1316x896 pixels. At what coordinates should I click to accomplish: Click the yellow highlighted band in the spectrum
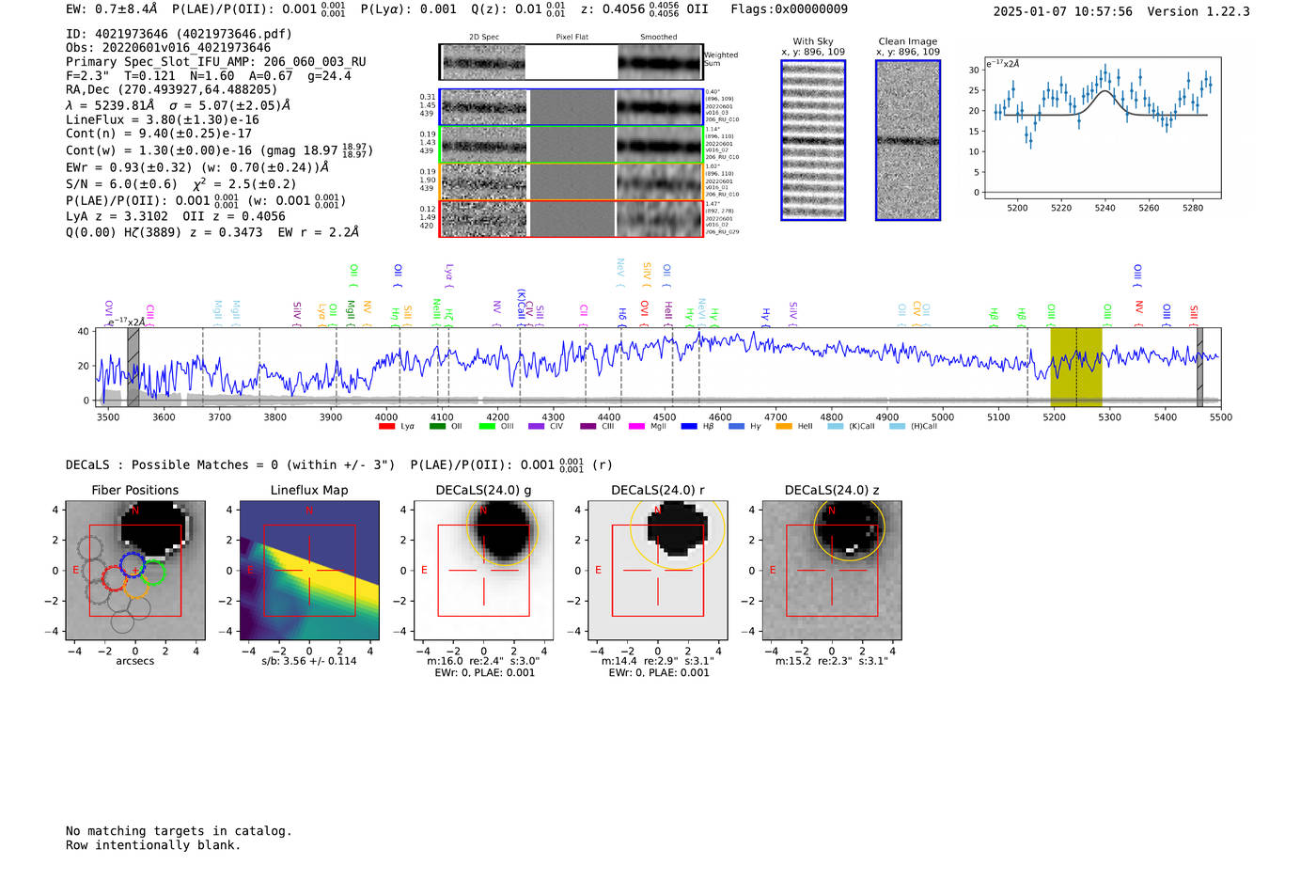[1075, 367]
